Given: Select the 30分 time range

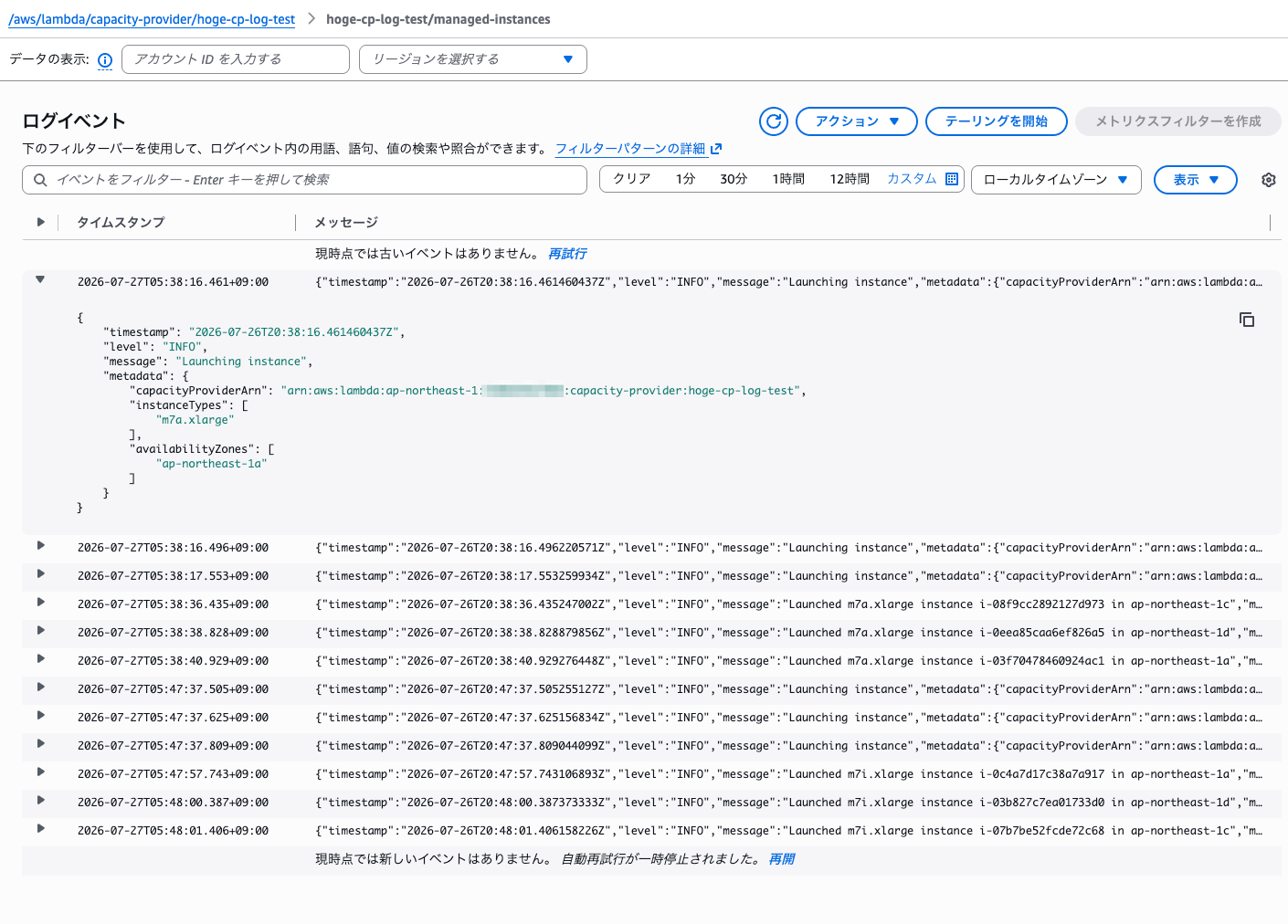Looking at the screenshot, I should (734, 179).
